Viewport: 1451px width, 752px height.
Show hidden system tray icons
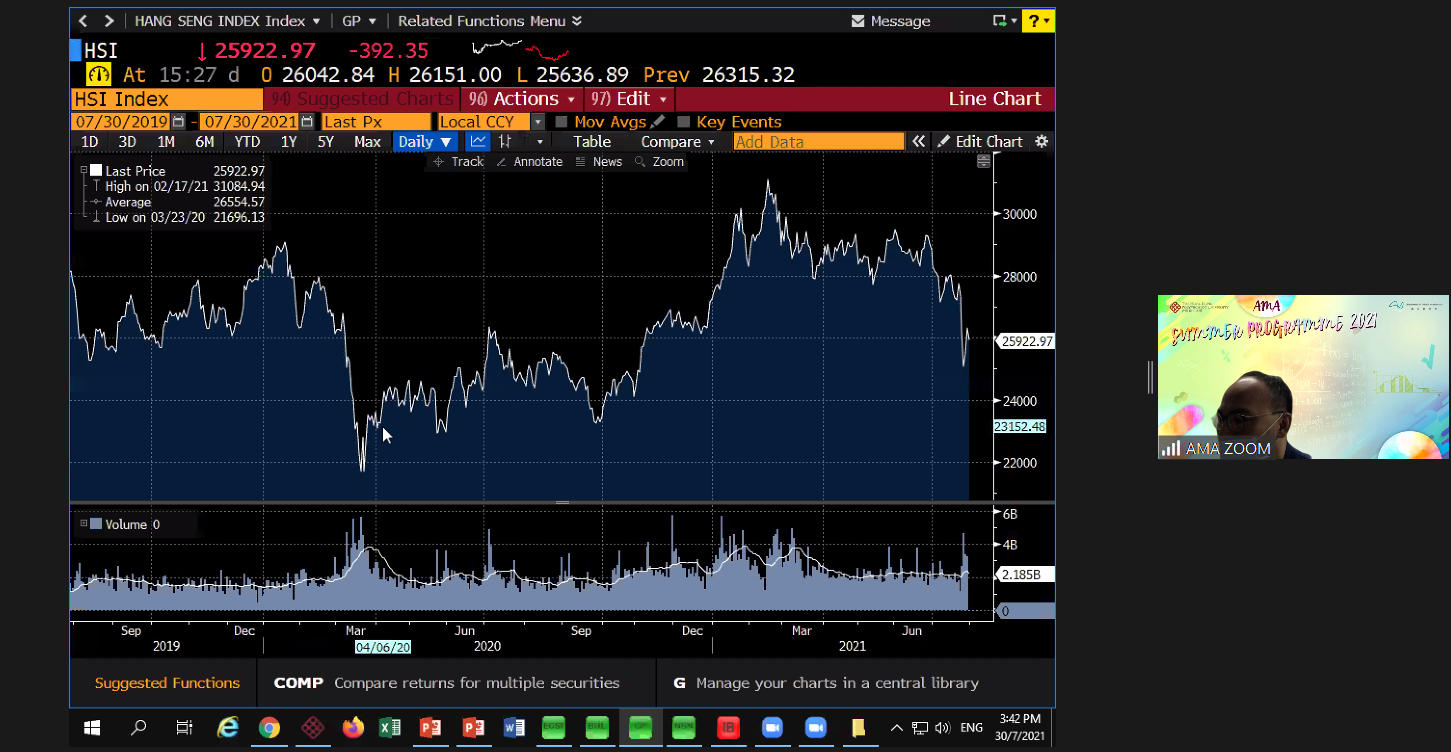click(896, 728)
